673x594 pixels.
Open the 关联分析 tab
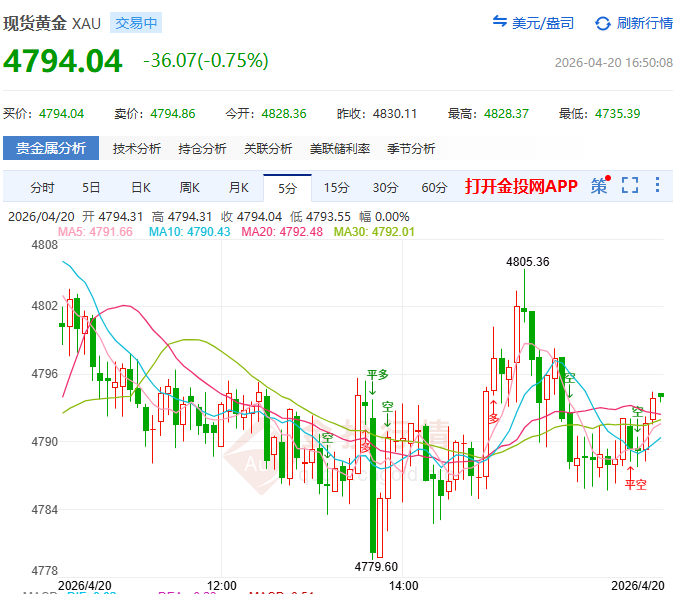coord(268,148)
